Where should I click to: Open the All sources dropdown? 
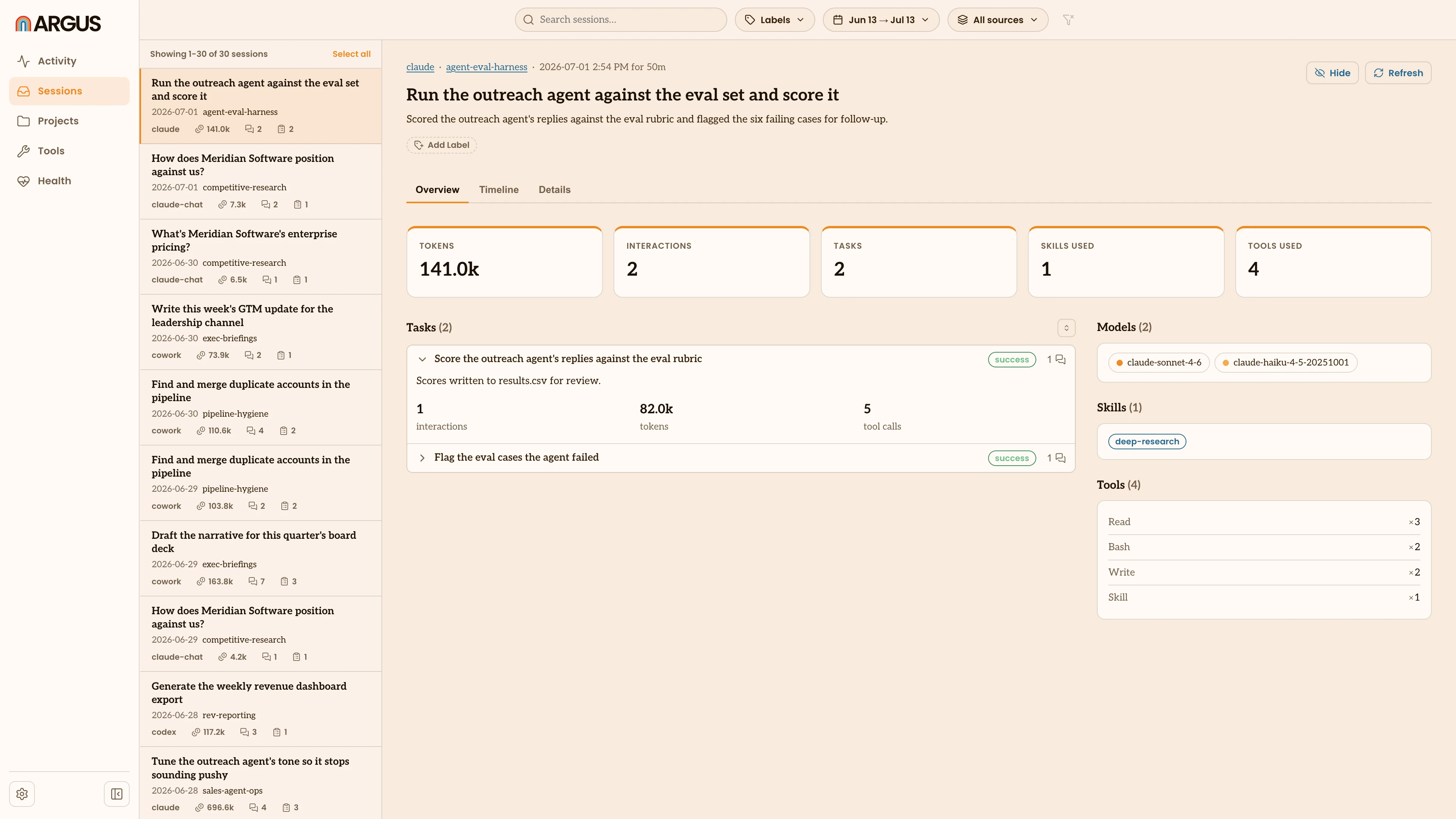tap(998, 20)
